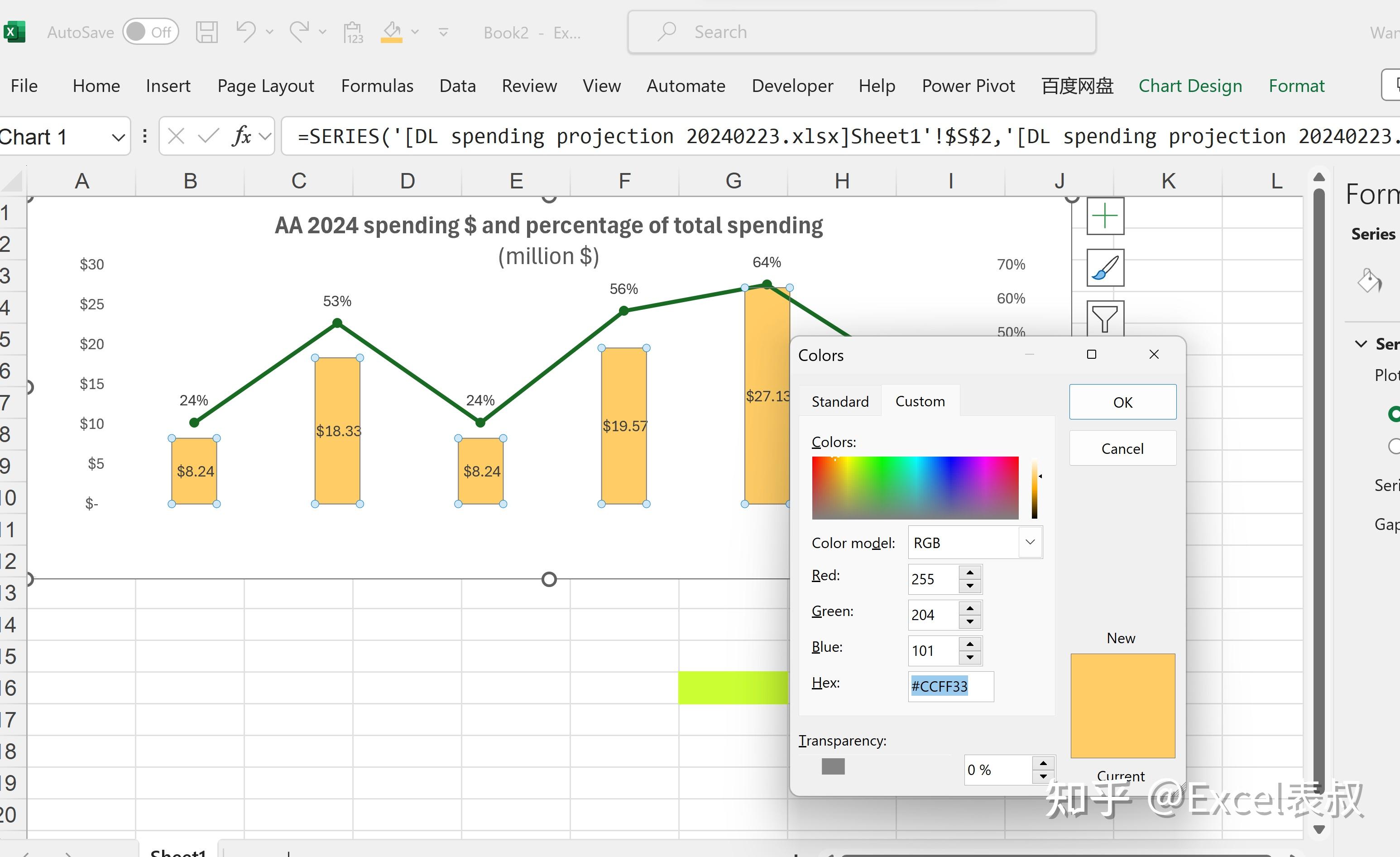Click the Redo arrow icon
Screen dimensions: 1400x857
tap(299, 32)
